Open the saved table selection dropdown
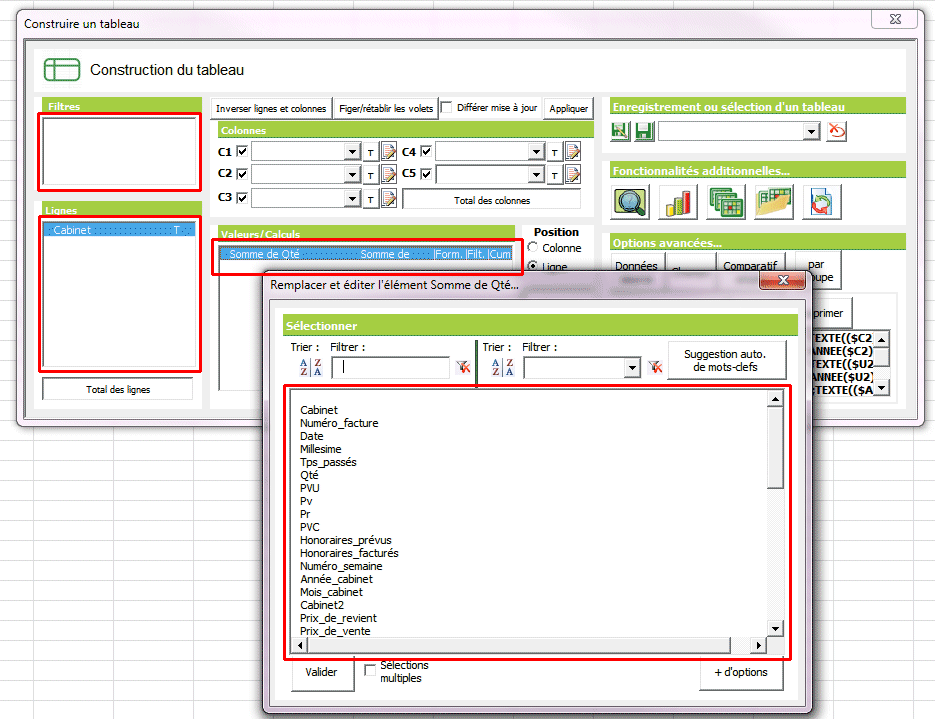The width and height of the screenshot is (935, 719). click(x=811, y=131)
